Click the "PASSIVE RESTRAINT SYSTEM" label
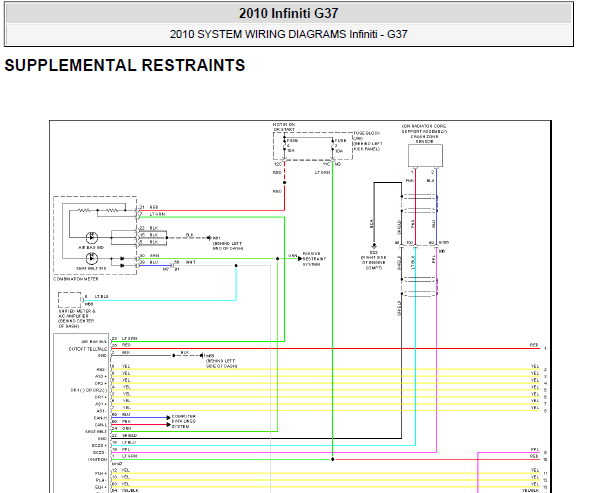The image size is (608, 493). pos(314,259)
